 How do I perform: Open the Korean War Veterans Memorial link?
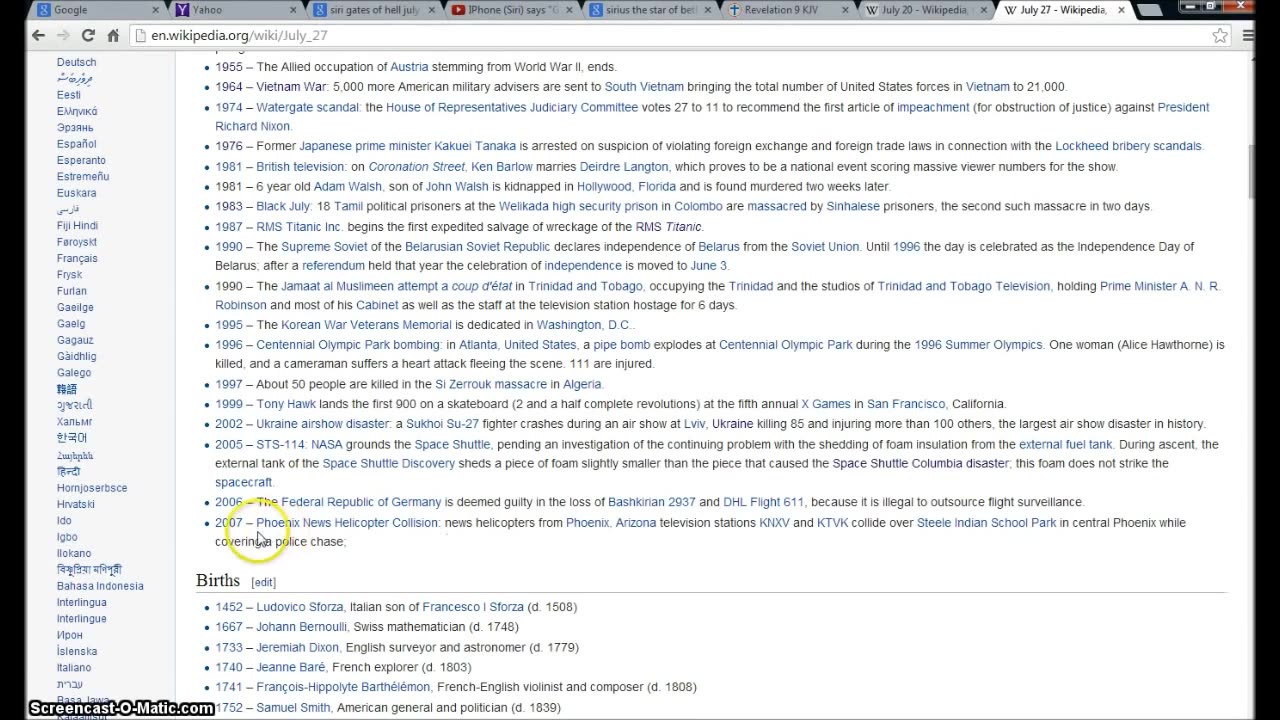click(366, 325)
